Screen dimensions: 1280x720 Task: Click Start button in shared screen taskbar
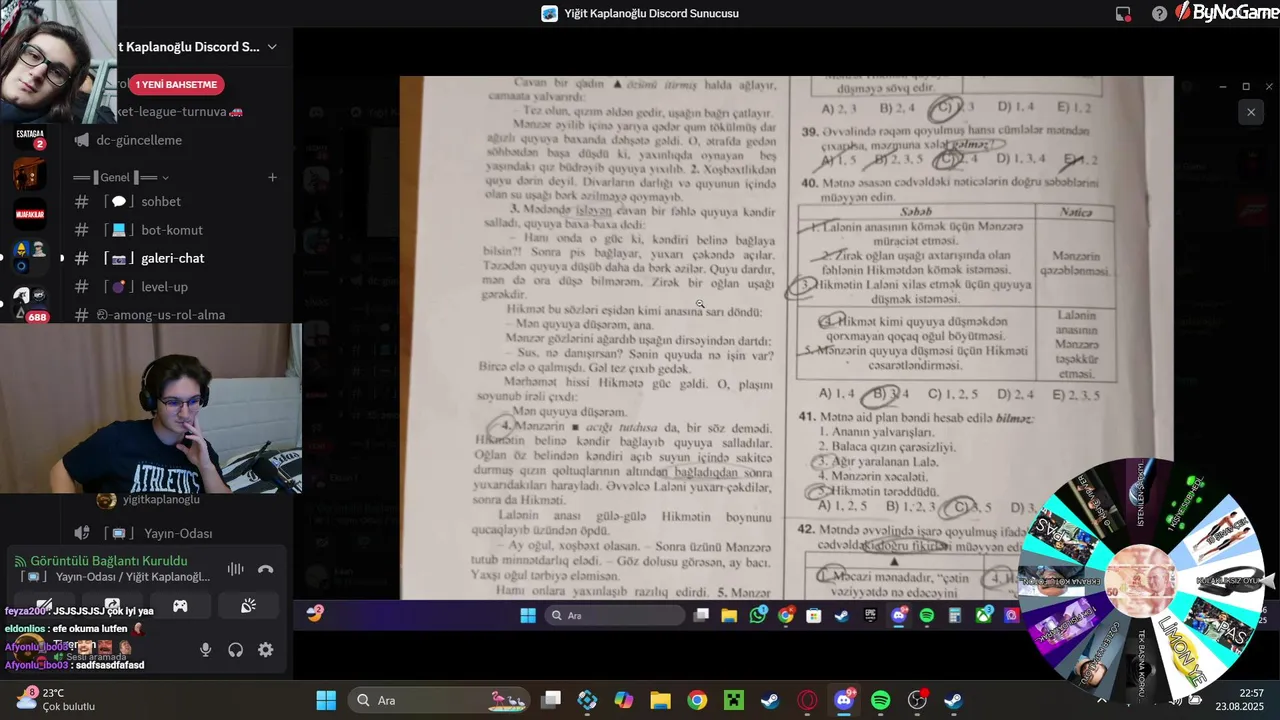click(528, 615)
